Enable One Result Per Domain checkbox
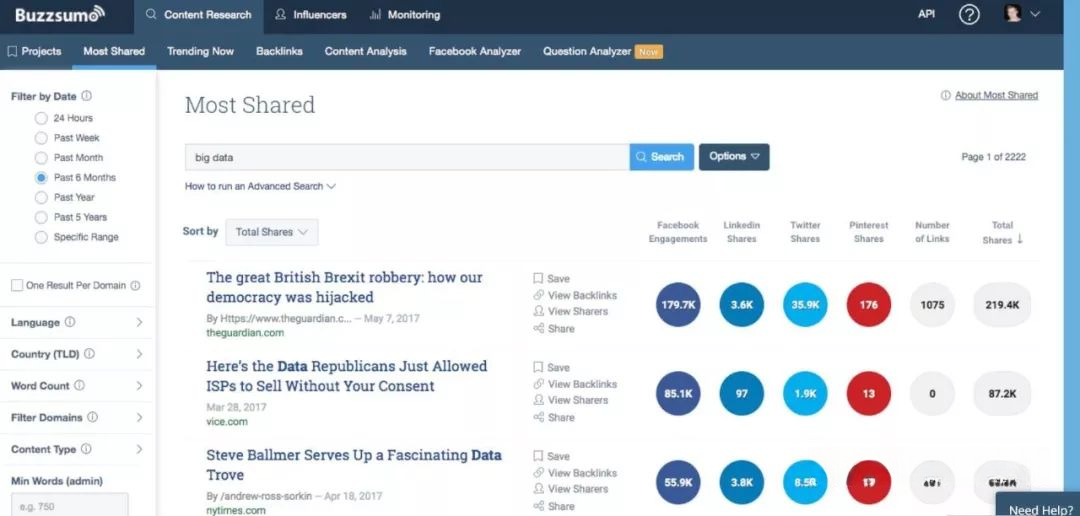This screenshot has width=1080, height=516. pyautogui.click(x=17, y=285)
